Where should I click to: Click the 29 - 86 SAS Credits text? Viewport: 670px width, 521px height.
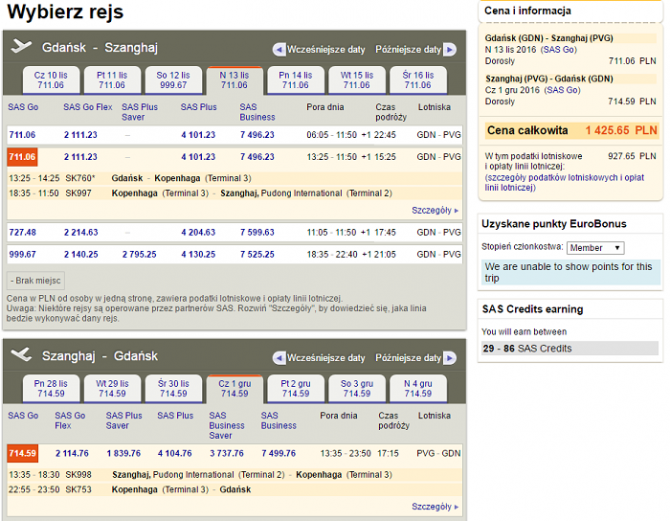[x=527, y=348]
